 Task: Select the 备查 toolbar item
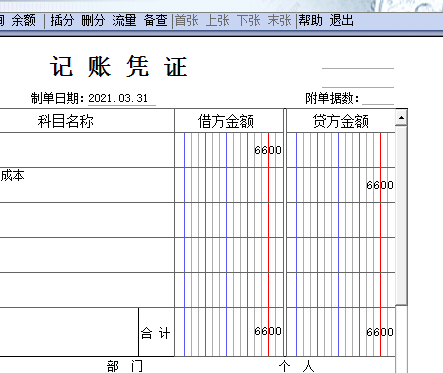[155, 20]
